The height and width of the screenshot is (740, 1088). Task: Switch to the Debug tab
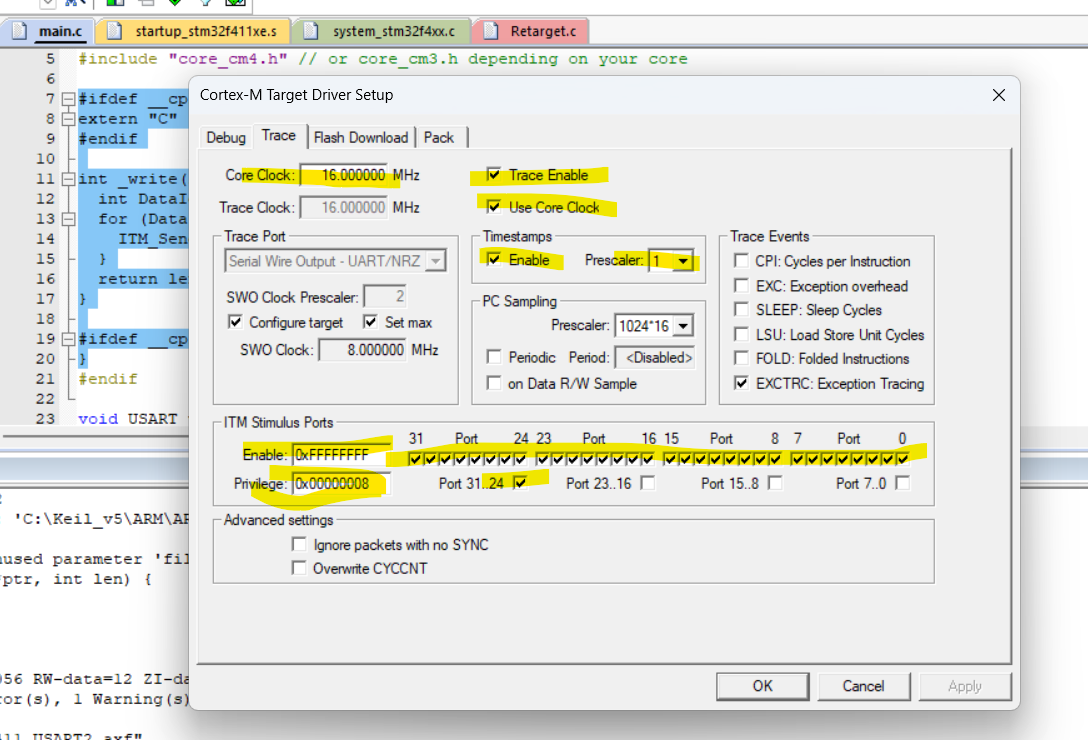pyautogui.click(x=225, y=137)
